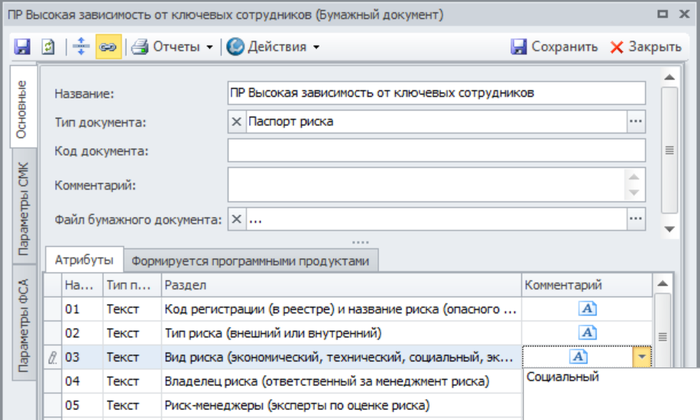Open the Отчеты printer menu
The width and height of the screenshot is (700, 420).
(172, 47)
